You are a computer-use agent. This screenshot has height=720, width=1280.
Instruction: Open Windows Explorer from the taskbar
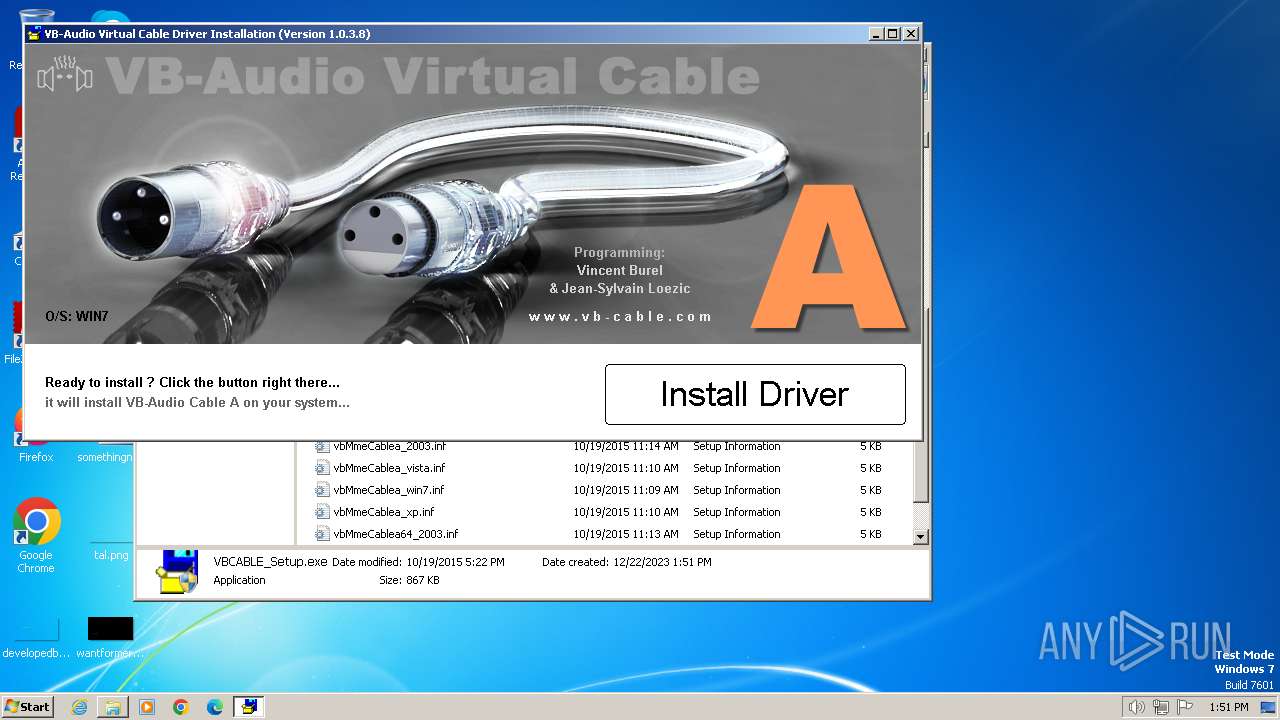(x=113, y=707)
